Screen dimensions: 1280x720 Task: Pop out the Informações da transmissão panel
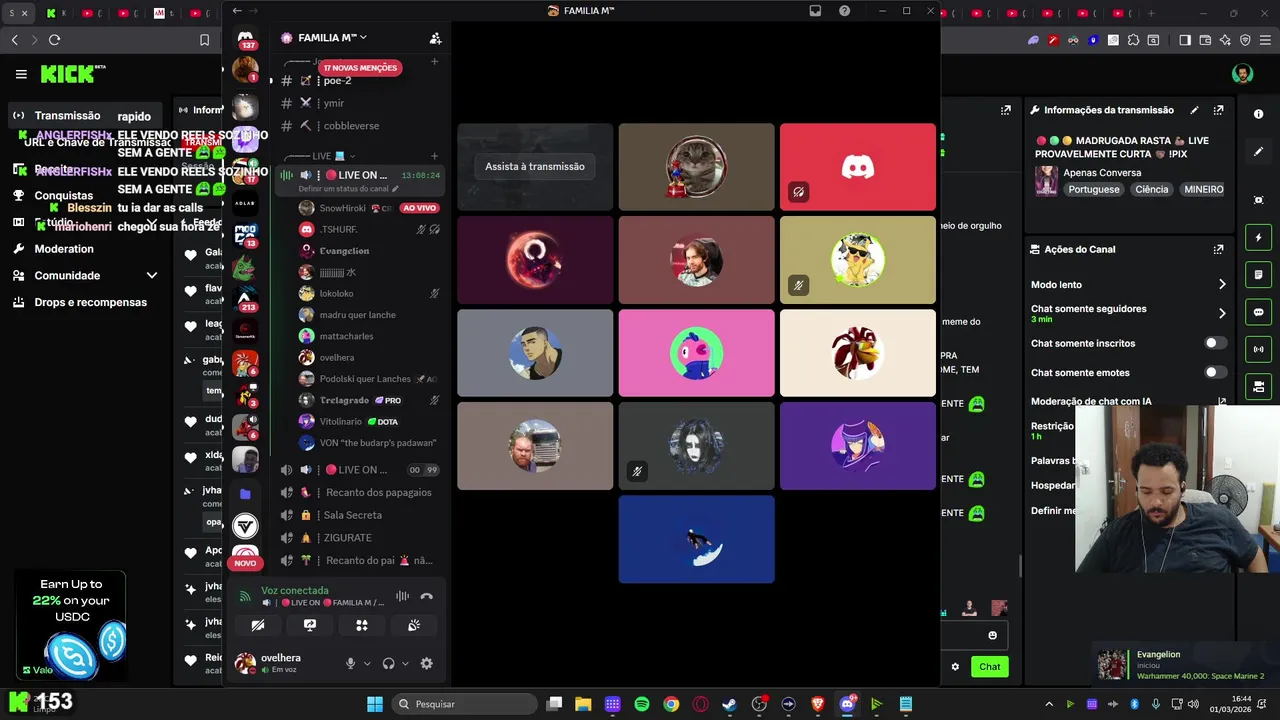pyautogui.click(x=1218, y=110)
